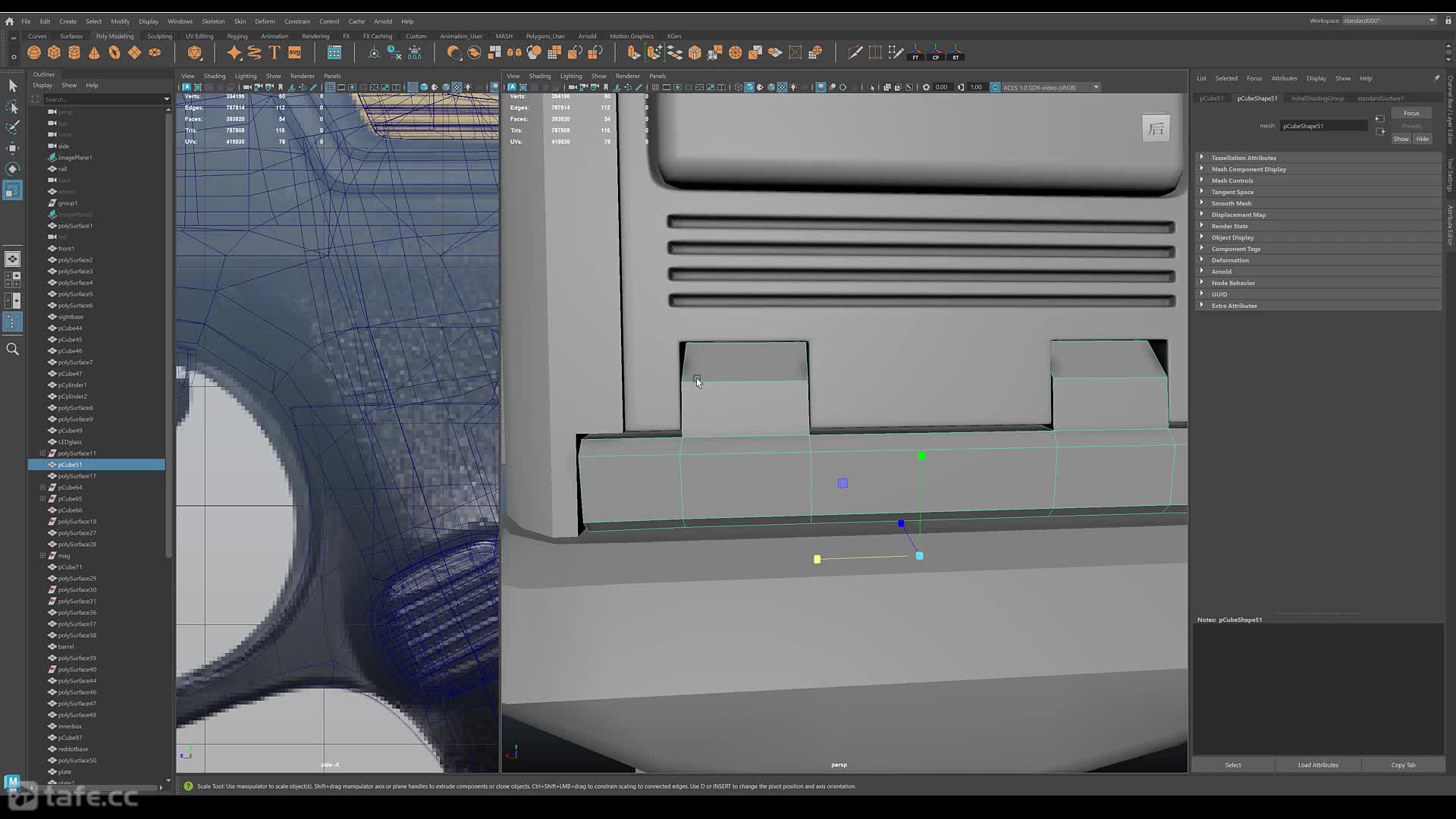
Task: Toggle smooth shade all in the persp panel toolbar
Action: coord(749,87)
